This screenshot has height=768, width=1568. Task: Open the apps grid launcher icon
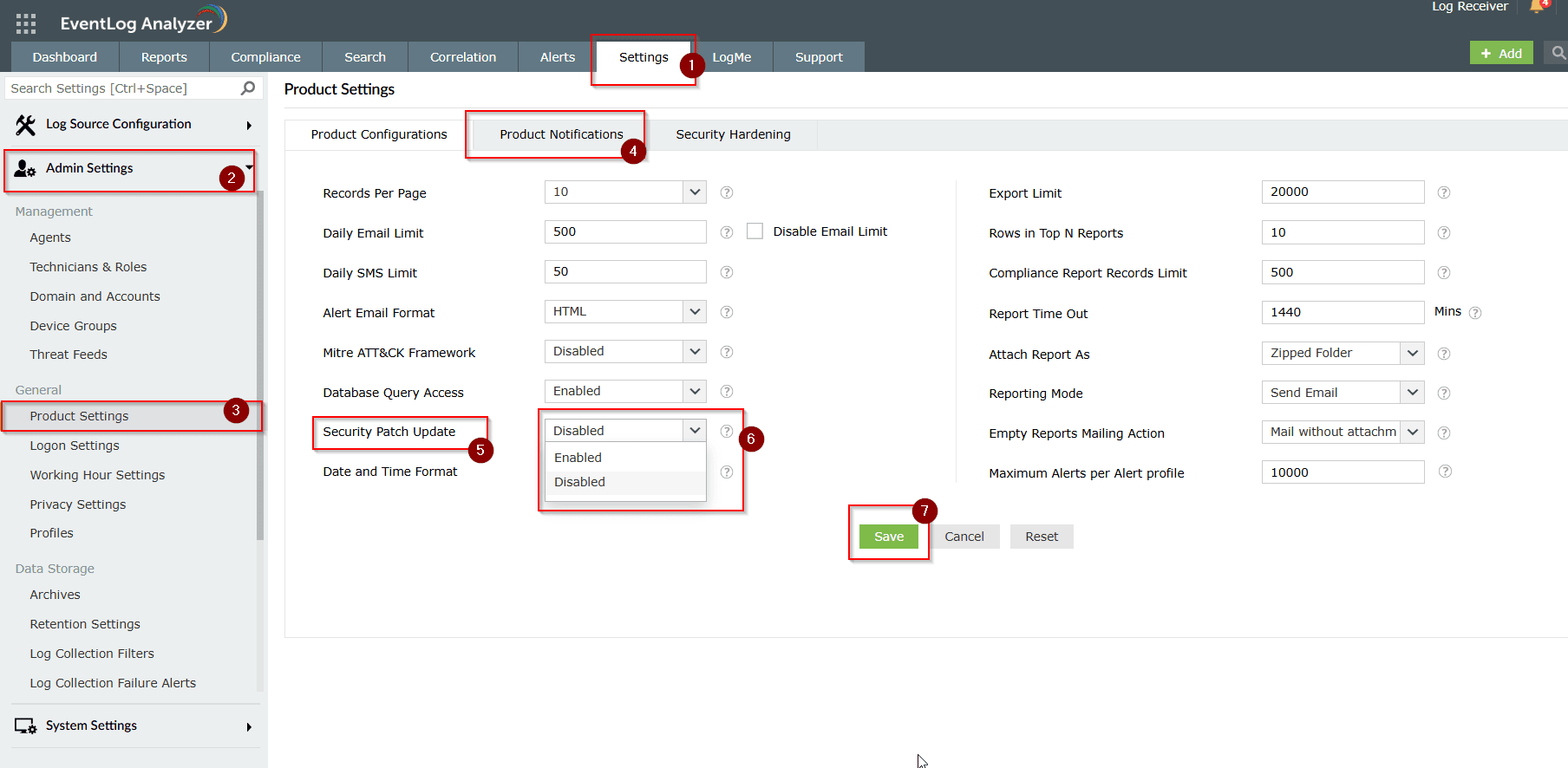(26, 23)
